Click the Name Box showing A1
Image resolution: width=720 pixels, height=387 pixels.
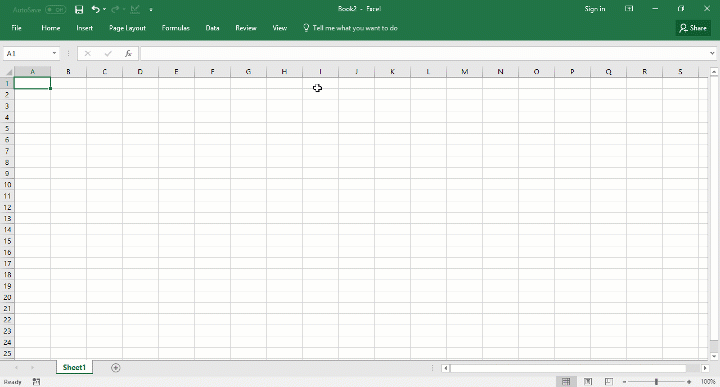[28, 54]
